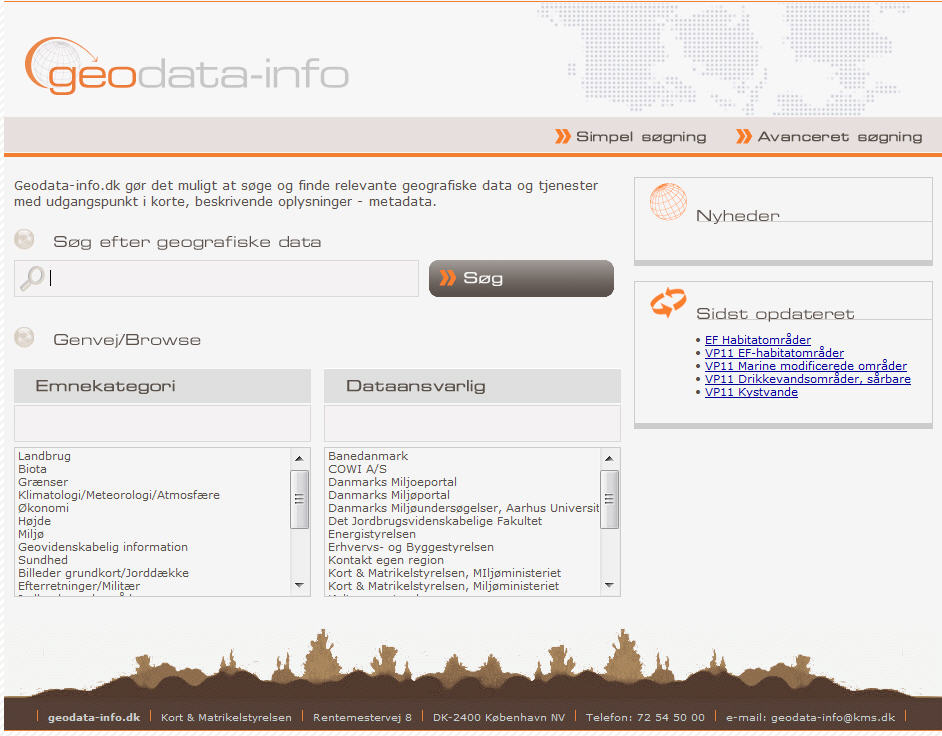The width and height of the screenshot is (942, 736).
Task: Open VP11 Marine modificerede områder link
Action: click(805, 366)
